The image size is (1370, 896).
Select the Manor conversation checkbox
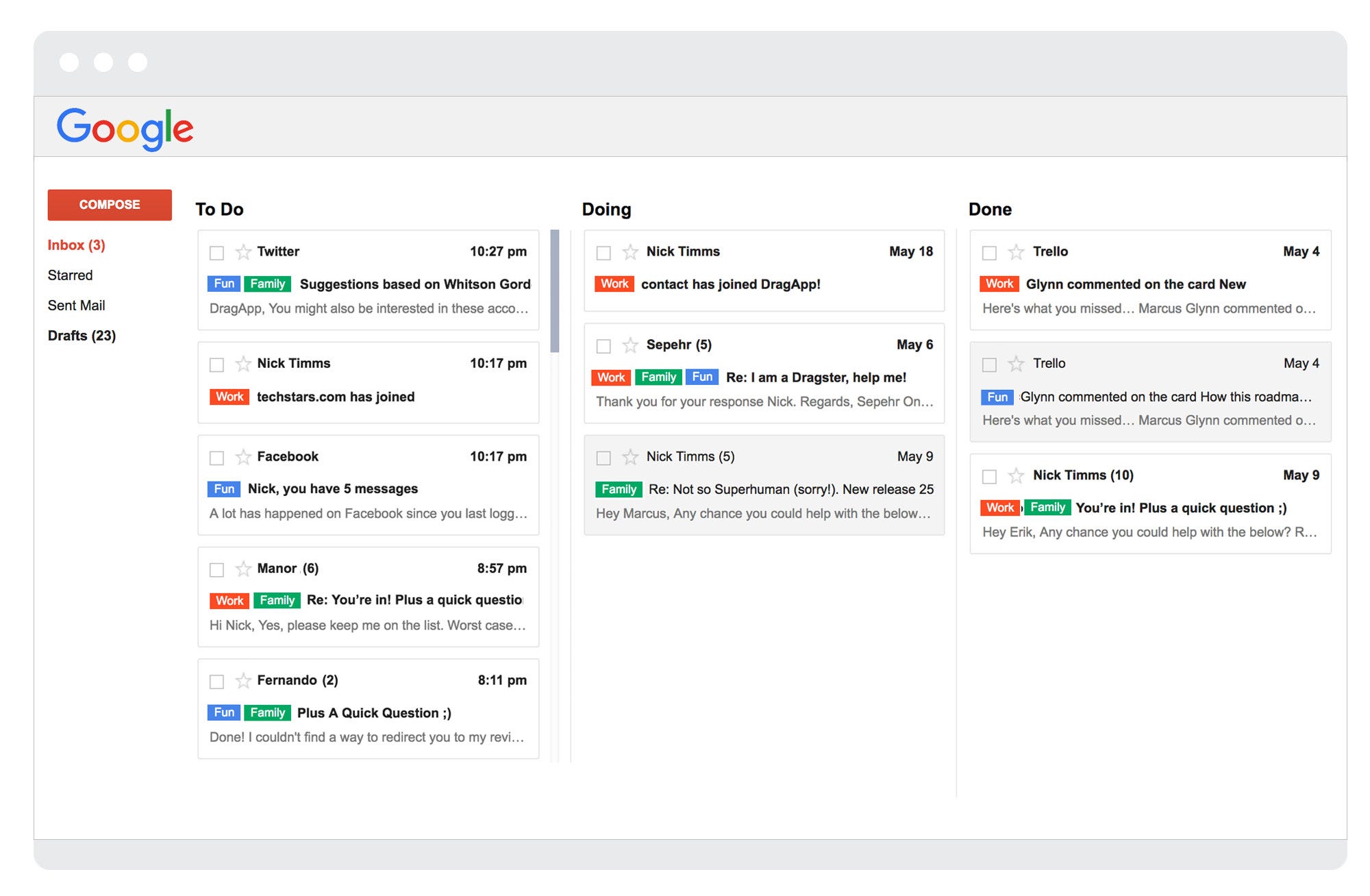216,569
